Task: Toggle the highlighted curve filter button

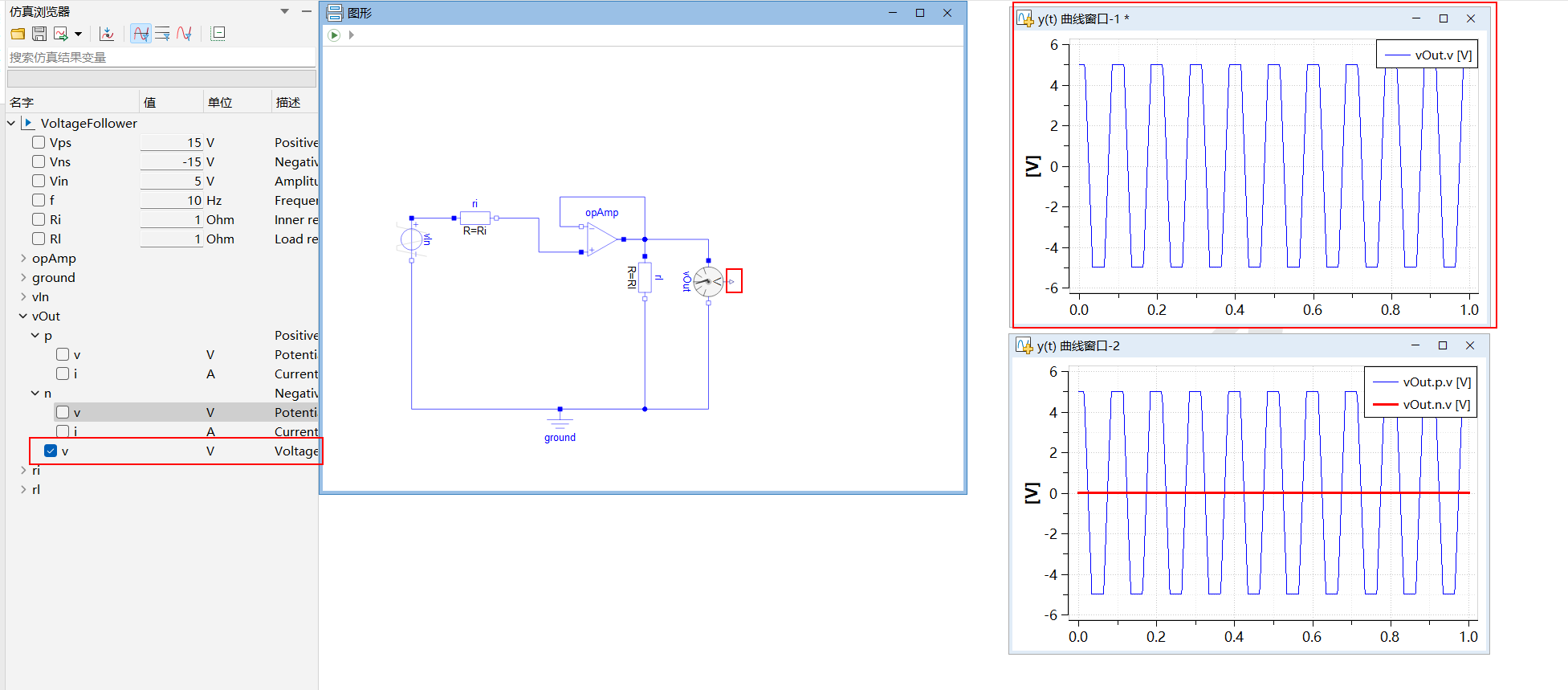Action: coord(141,34)
